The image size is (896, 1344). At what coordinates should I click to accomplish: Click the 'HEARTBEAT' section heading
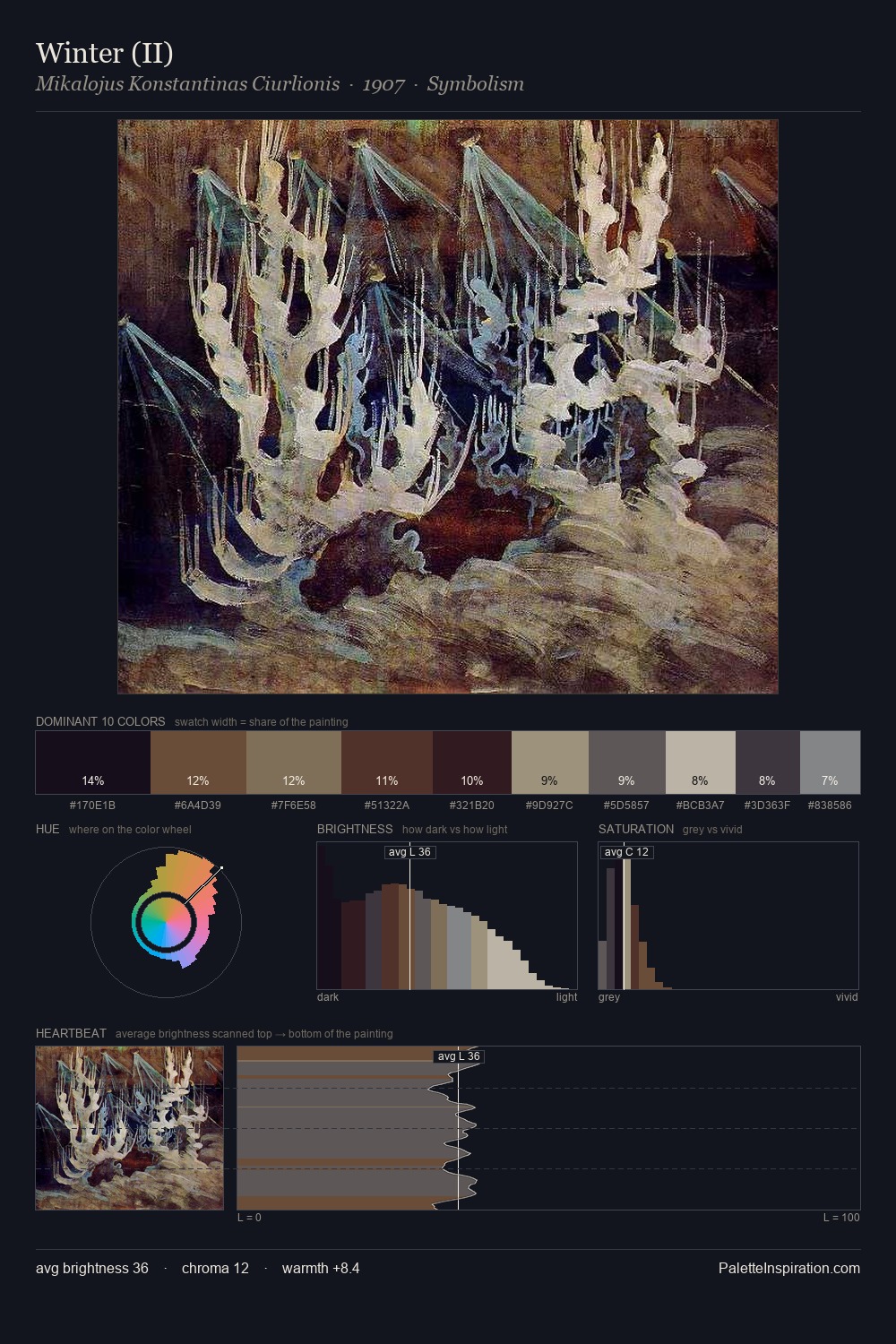pyautogui.click(x=71, y=1033)
